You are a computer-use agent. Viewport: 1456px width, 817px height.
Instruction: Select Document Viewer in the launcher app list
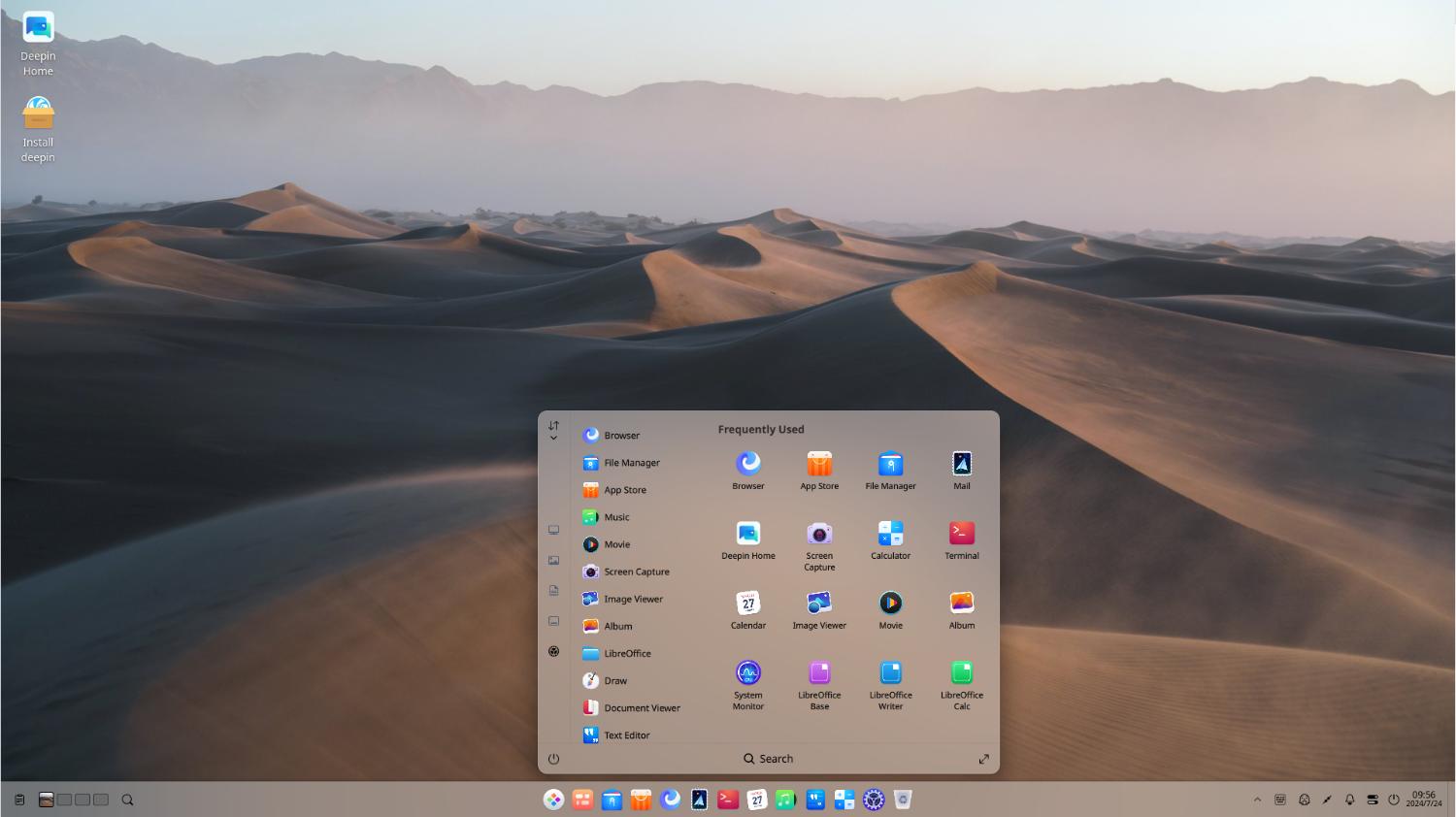(636, 707)
